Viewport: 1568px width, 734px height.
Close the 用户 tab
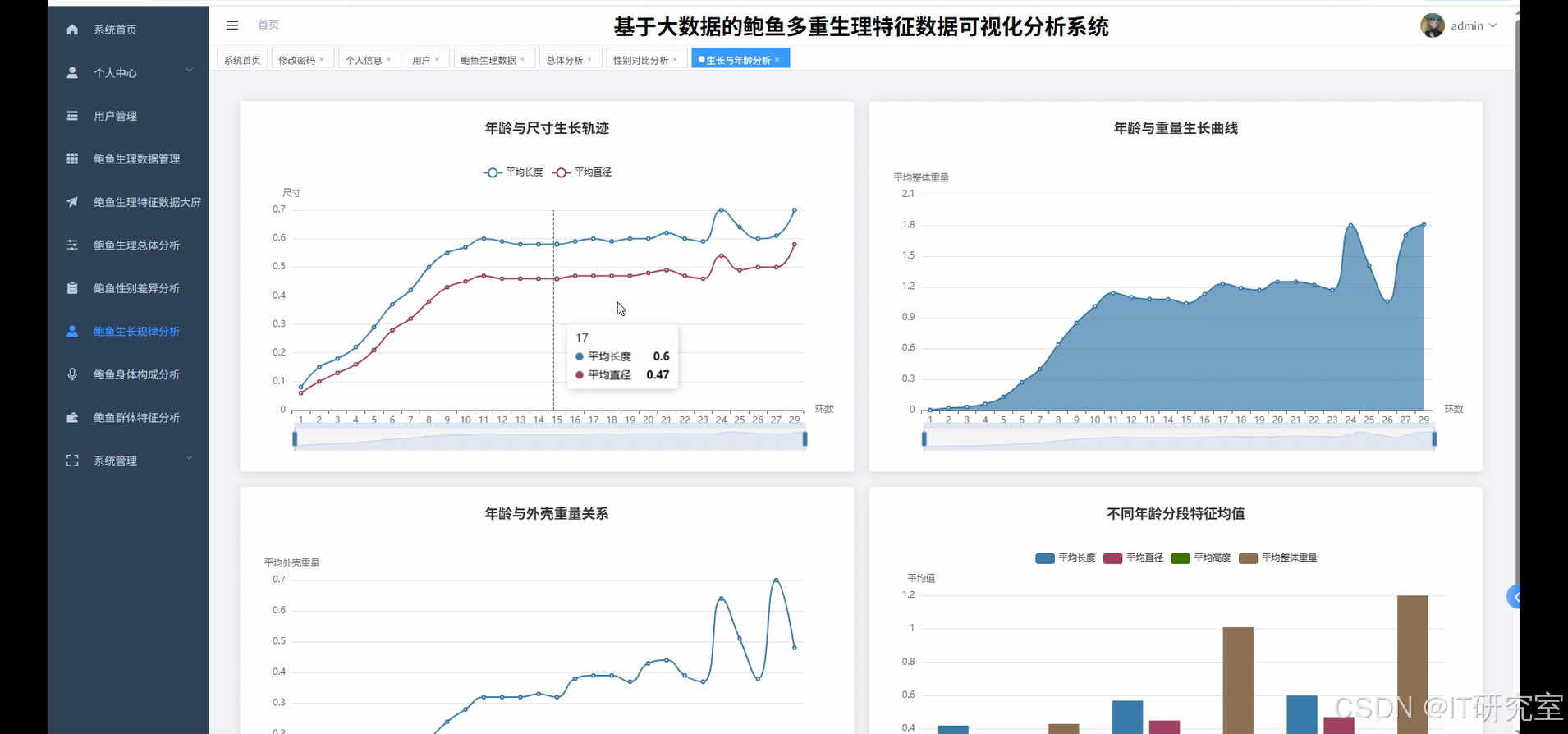(x=437, y=59)
